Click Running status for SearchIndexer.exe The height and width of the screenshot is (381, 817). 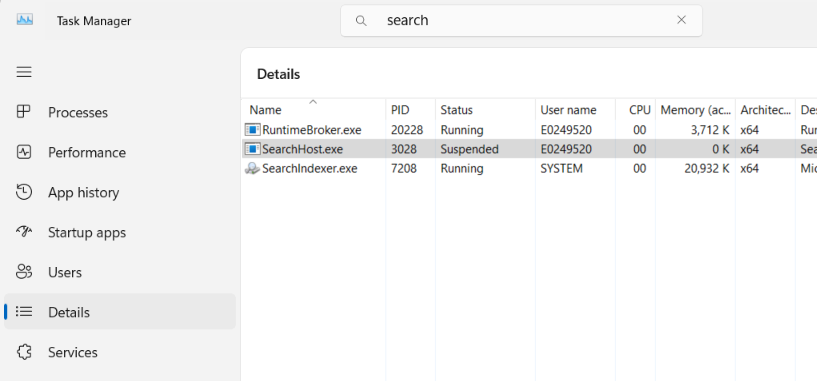462,168
